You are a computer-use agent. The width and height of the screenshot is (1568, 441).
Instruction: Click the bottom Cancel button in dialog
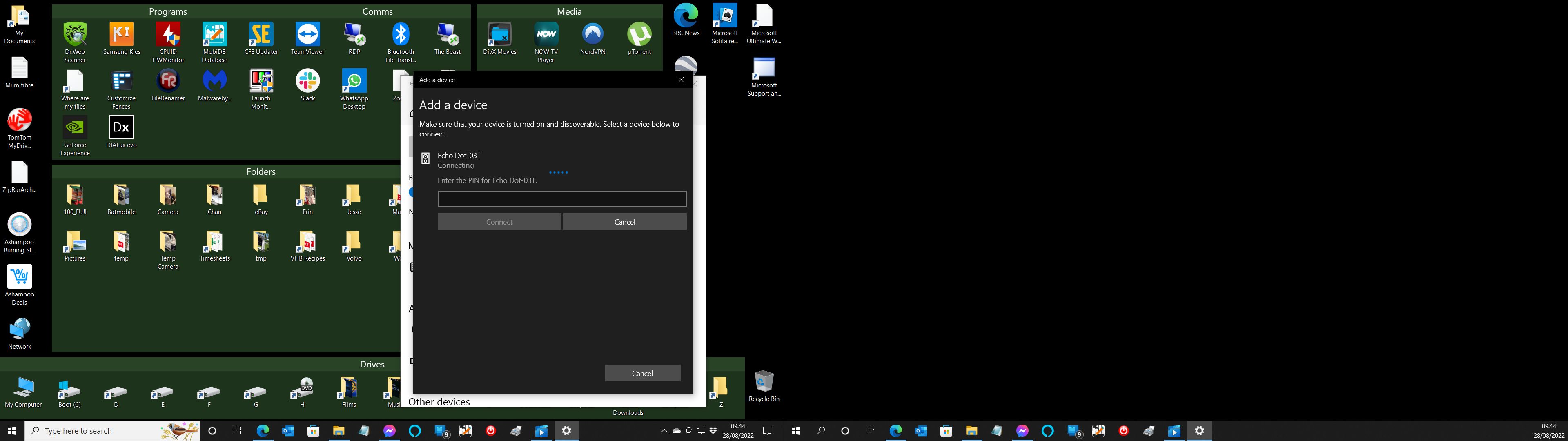[642, 373]
